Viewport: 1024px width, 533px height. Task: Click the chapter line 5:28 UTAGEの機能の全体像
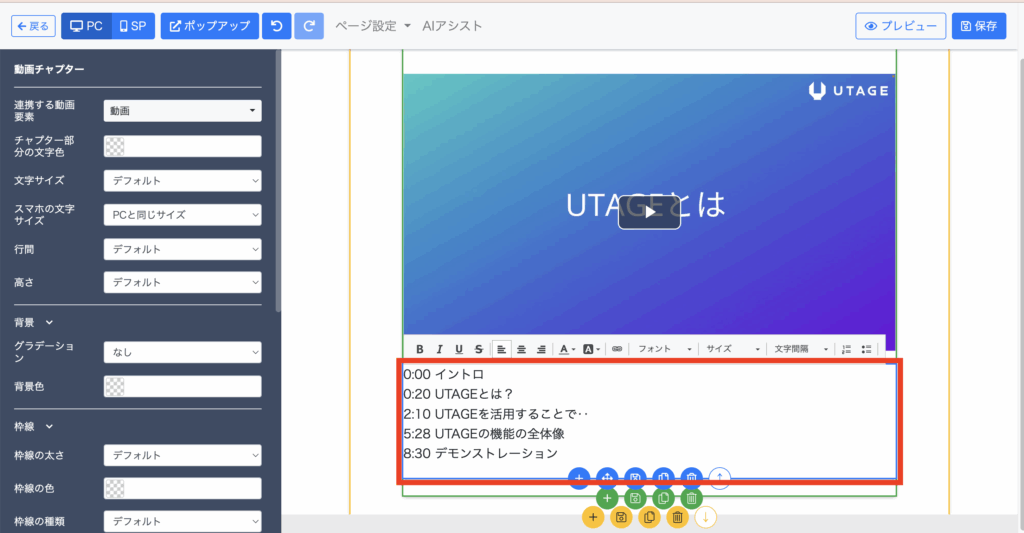coord(484,434)
